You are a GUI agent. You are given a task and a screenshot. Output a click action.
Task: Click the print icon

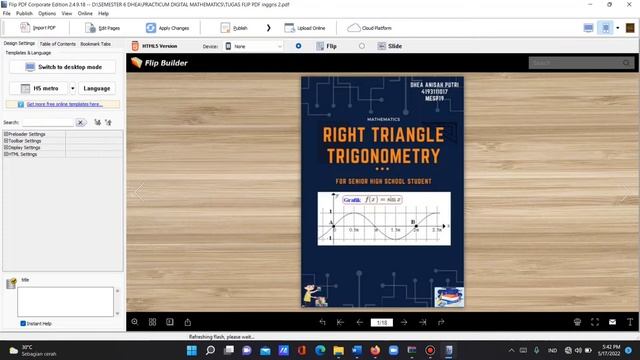tap(577, 322)
